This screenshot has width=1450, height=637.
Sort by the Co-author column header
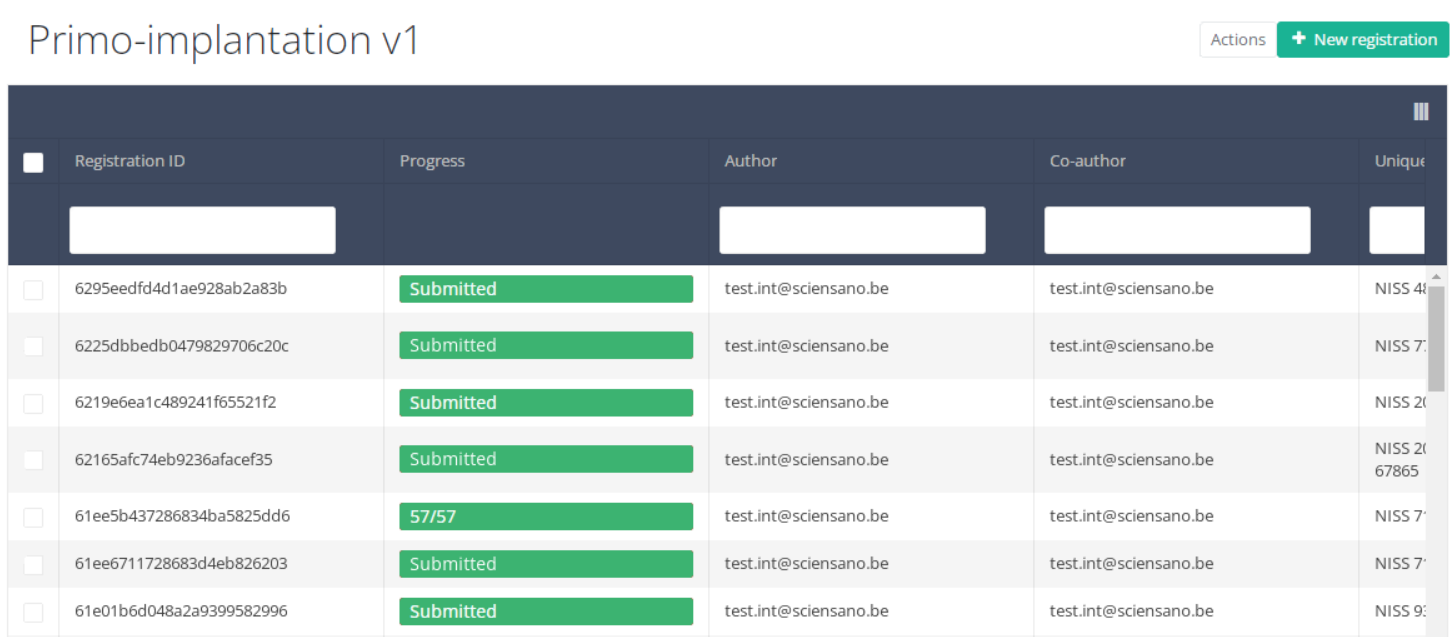click(1087, 161)
